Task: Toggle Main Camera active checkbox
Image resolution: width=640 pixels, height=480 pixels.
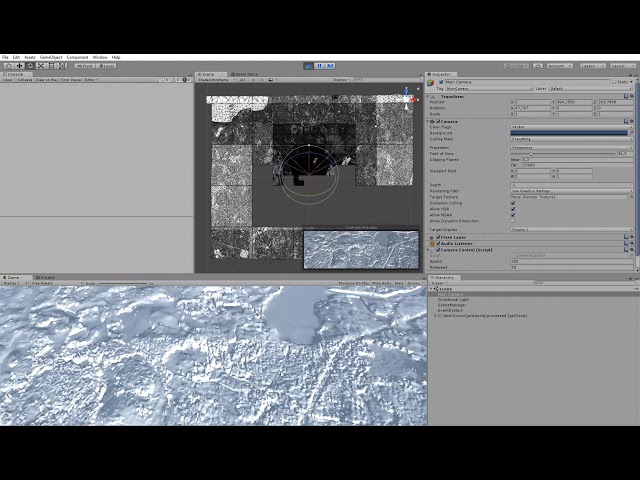Action: tap(441, 82)
